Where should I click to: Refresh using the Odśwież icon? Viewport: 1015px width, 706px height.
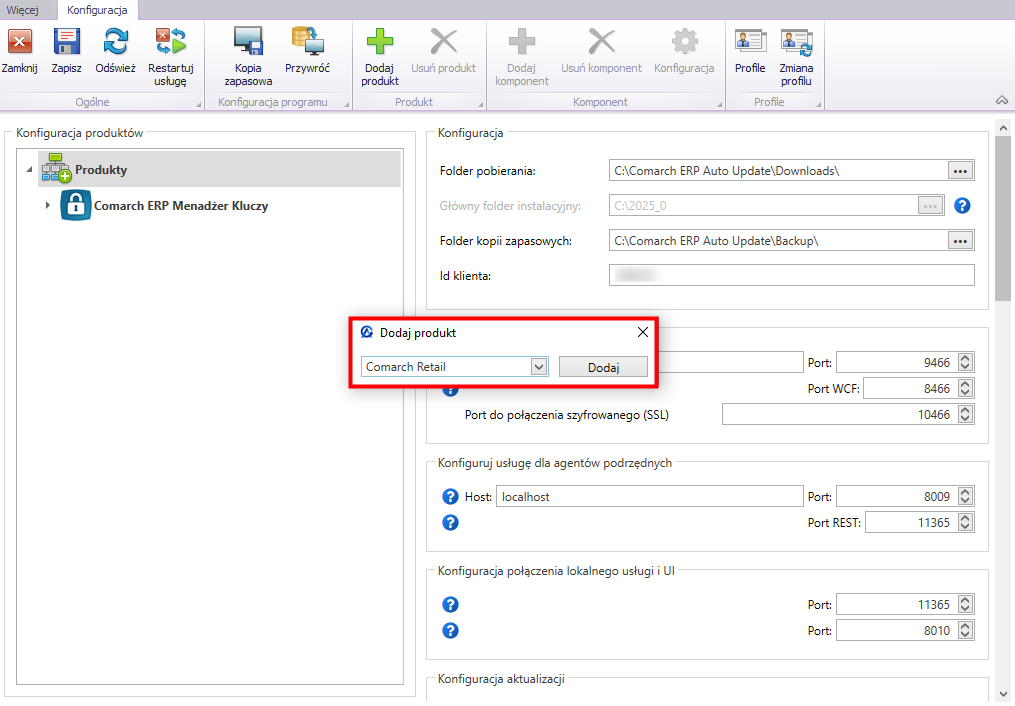coord(115,42)
